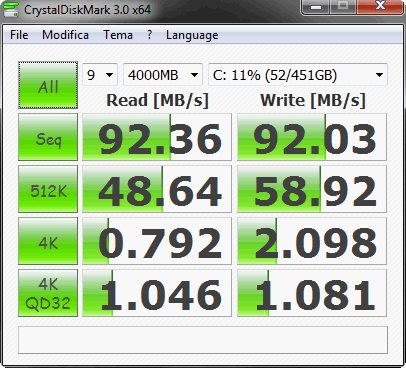Image resolution: width=406 pixels, height=368 pixels.
Task: Start the 4K benchmark test
Action: point(48,241)
